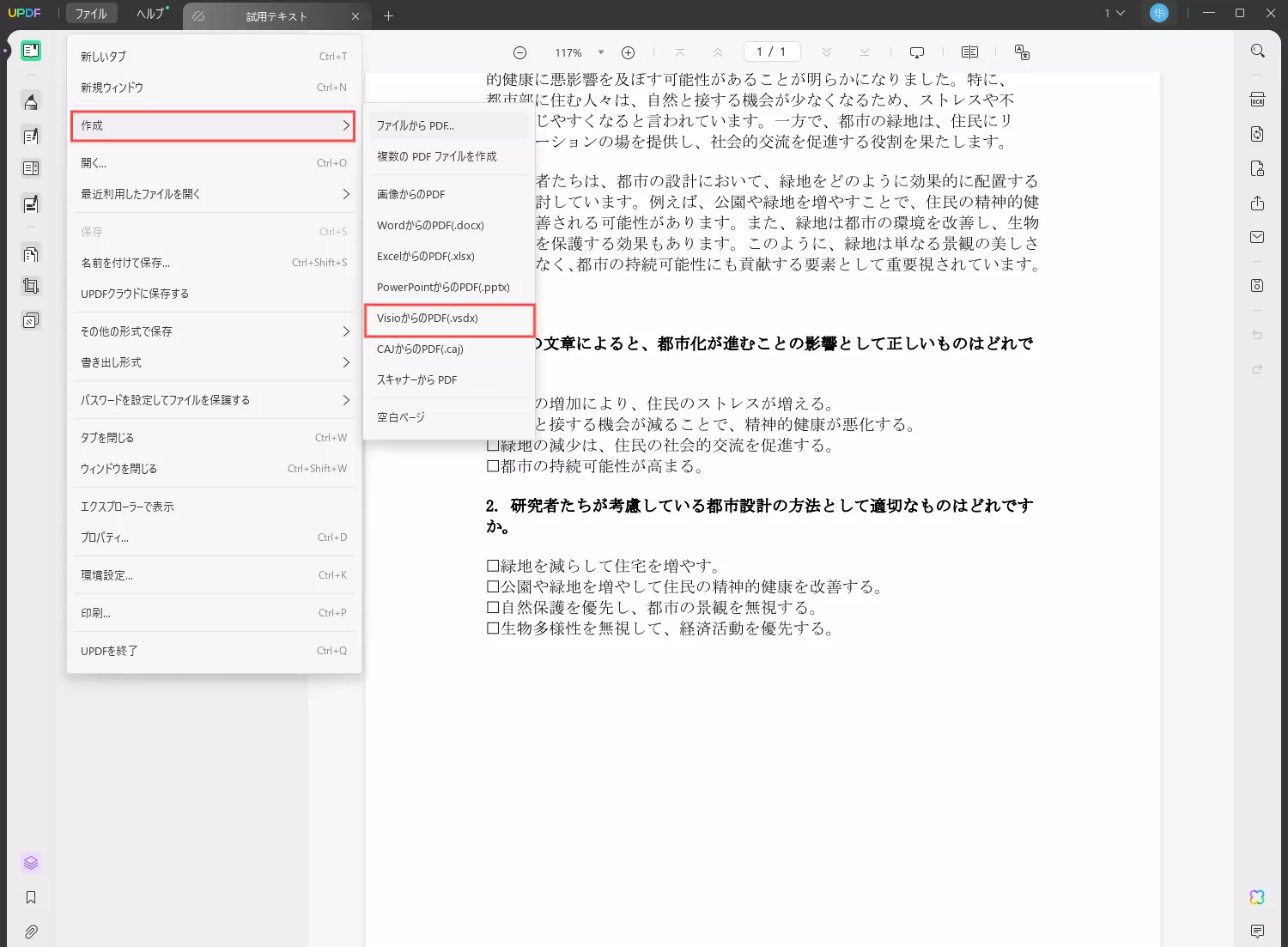Choose 新規ウィンドウ menu entry
Screen dimensions: 1288x947
point(215,88)
